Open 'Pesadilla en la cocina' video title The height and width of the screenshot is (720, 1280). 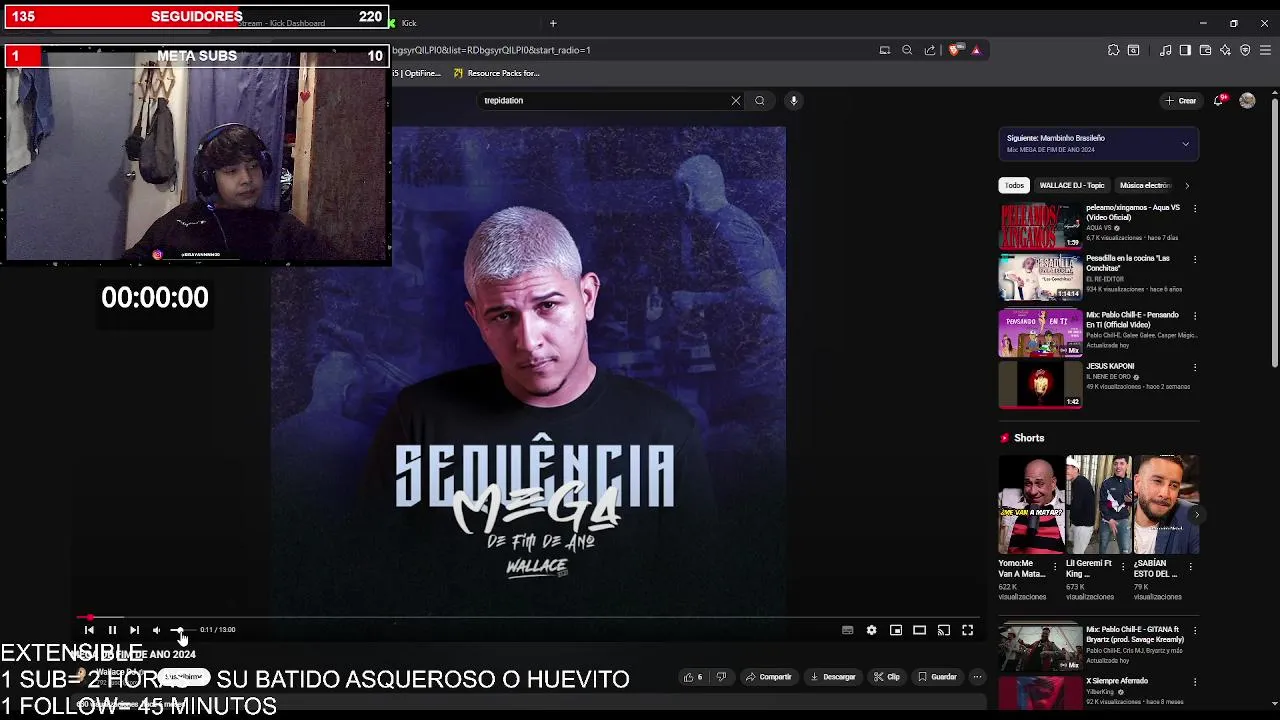pos(1127,263)
